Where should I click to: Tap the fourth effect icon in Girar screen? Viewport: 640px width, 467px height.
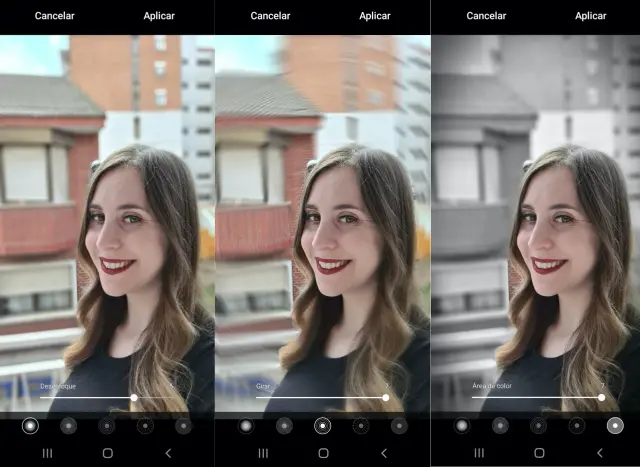point(360,426)
